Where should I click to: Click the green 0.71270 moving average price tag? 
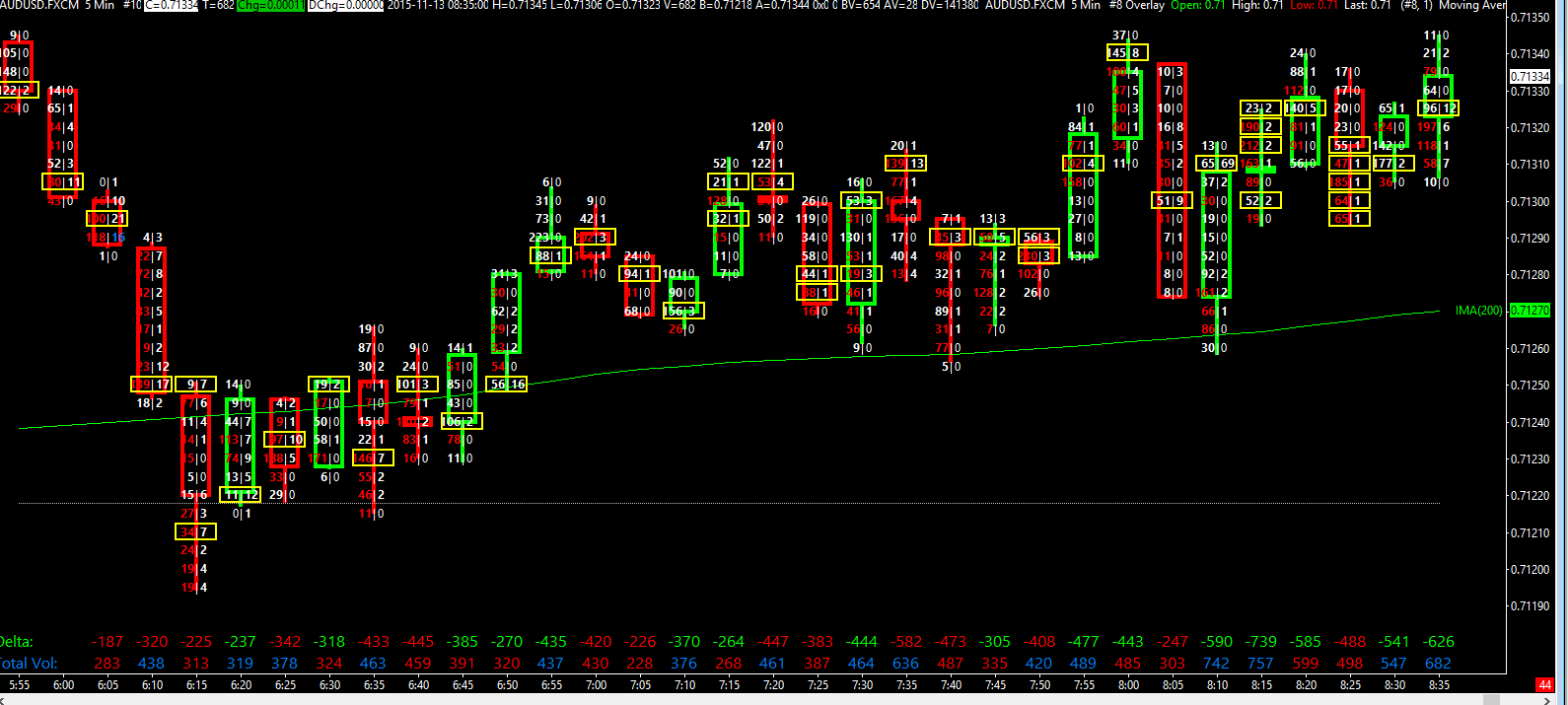coord(1530,311)
